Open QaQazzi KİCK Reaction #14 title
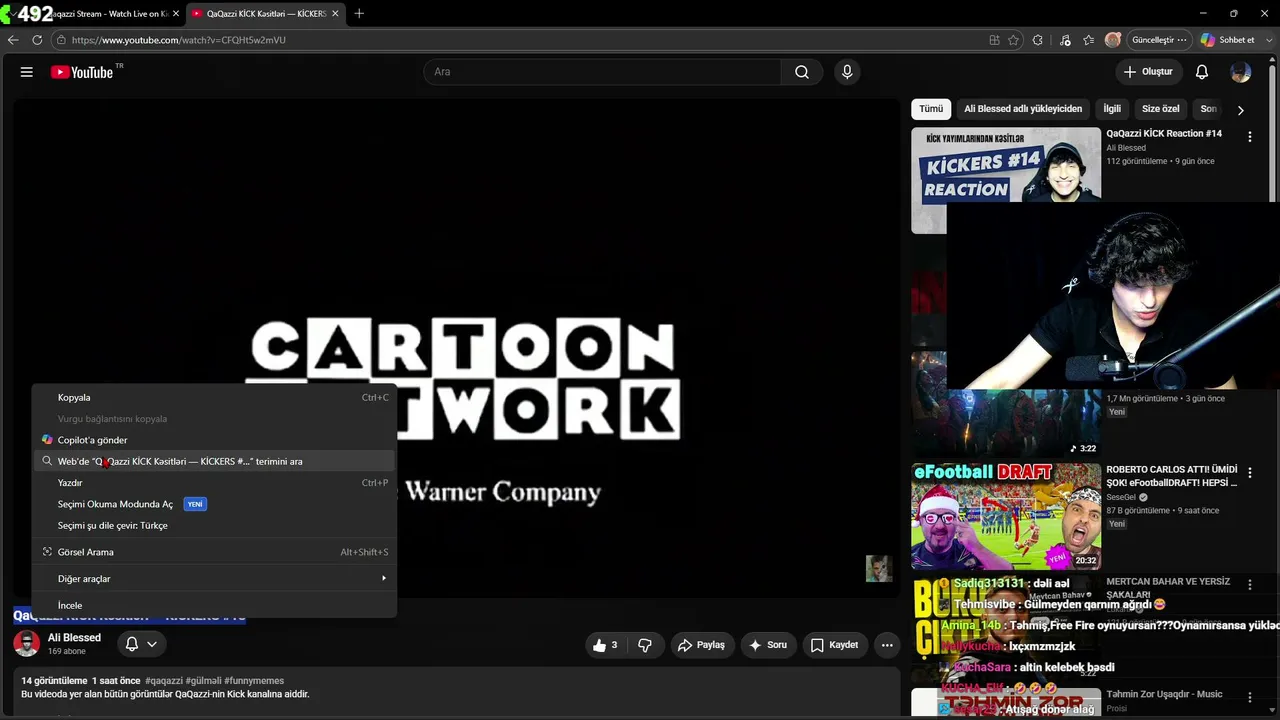The width and height of the screenshot is (1280, 720). [1164, 134]
